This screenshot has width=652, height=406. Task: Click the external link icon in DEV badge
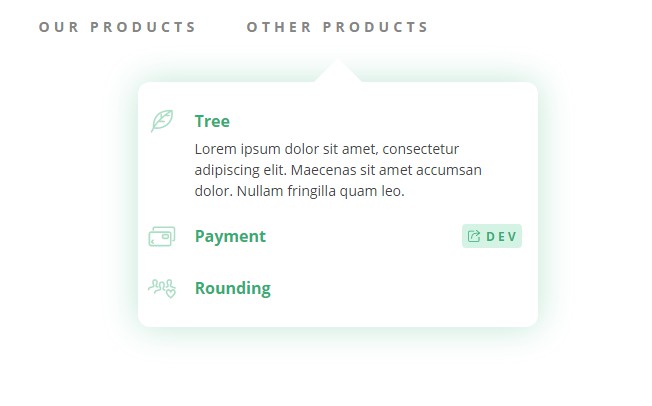[474, 237]
